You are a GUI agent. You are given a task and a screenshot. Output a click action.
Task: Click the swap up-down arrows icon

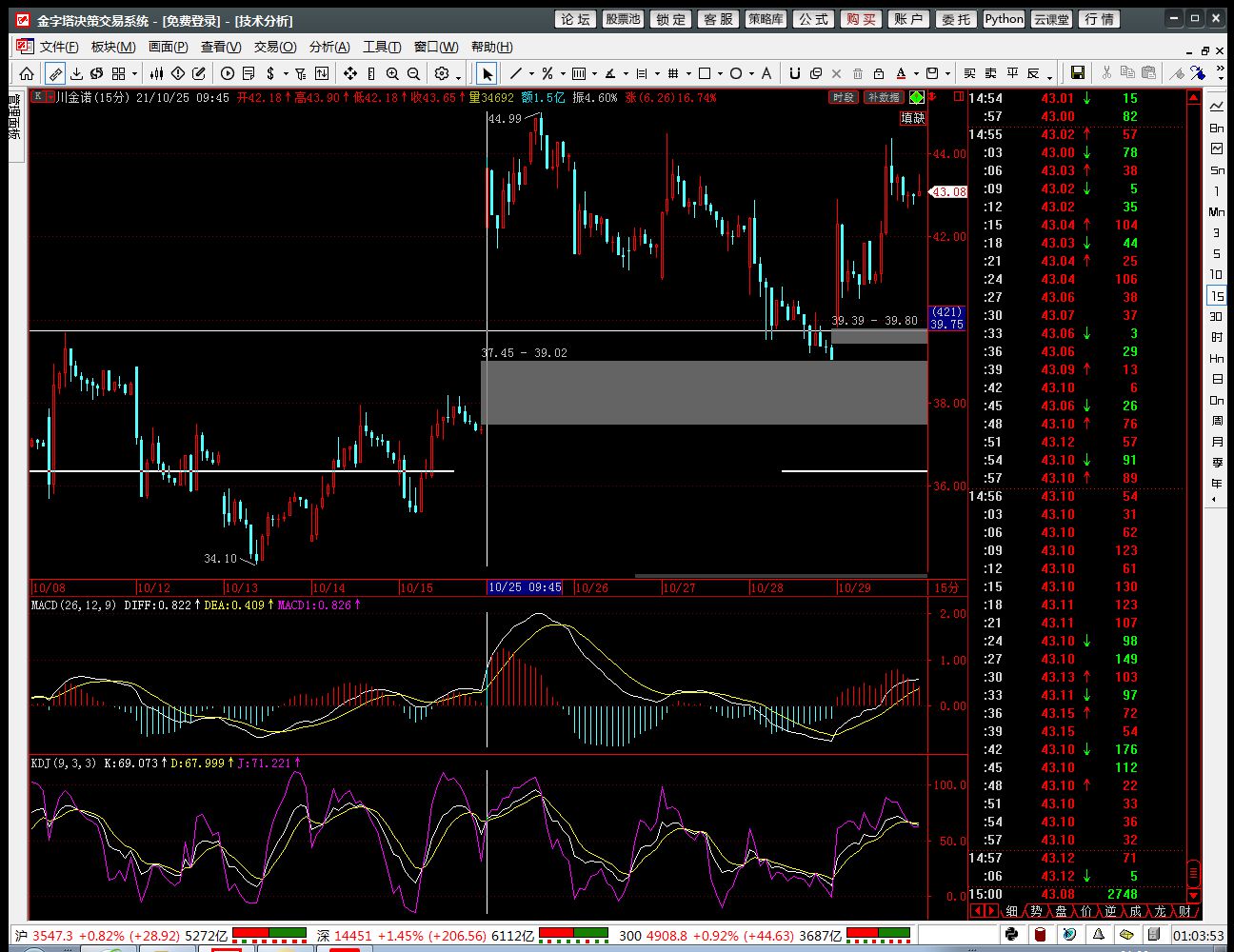(x=322, y=73)
